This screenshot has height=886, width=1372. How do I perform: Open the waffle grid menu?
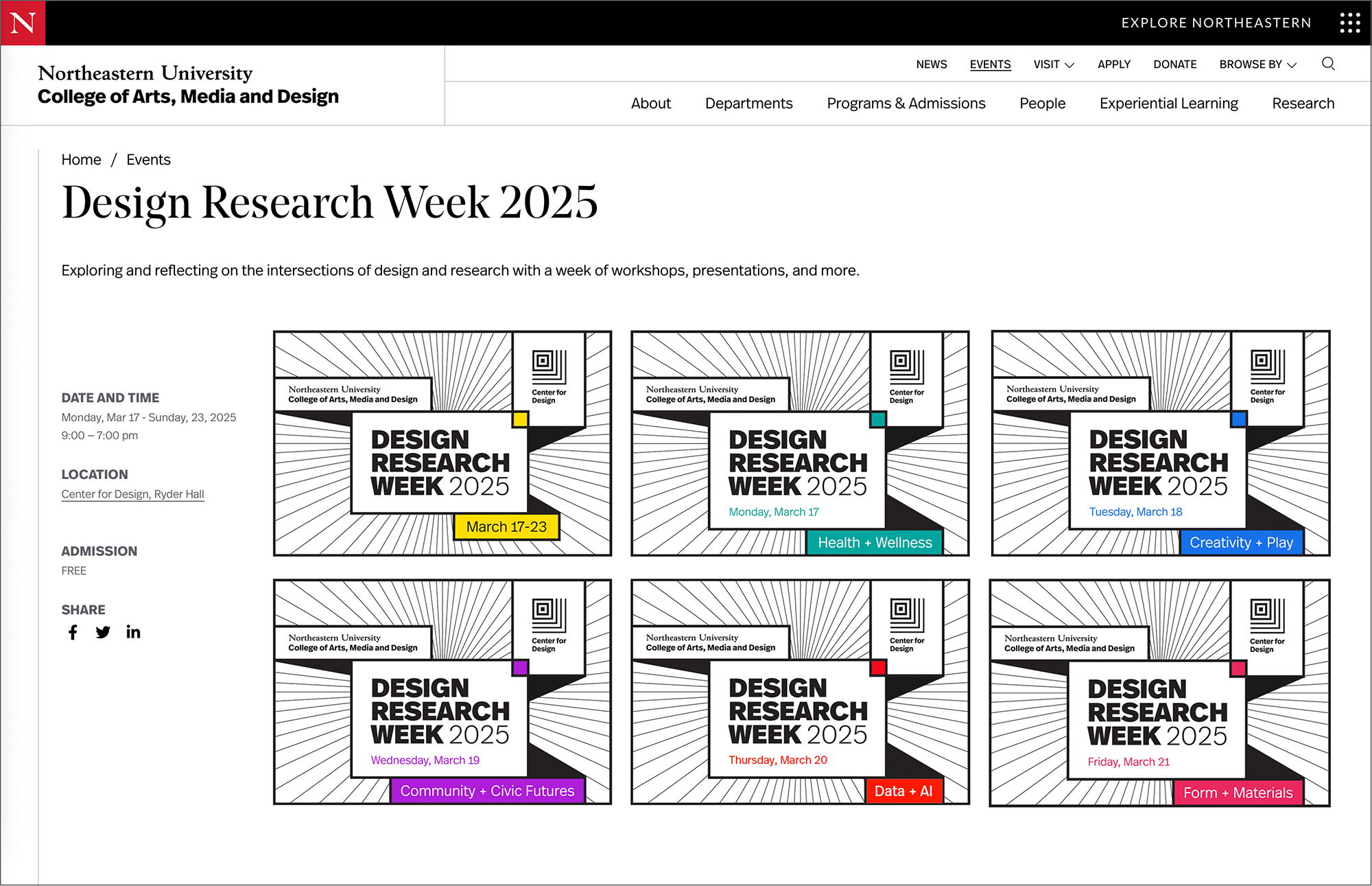point(1350,23)
